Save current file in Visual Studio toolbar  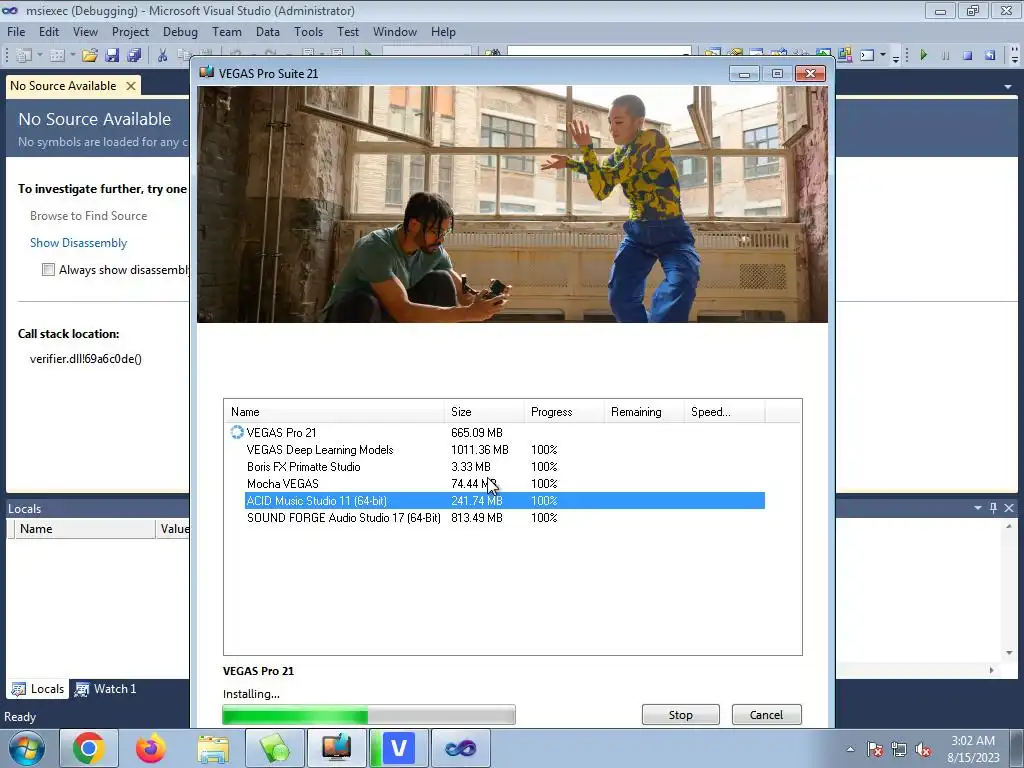pyautogui.click(x=112, y=56)
